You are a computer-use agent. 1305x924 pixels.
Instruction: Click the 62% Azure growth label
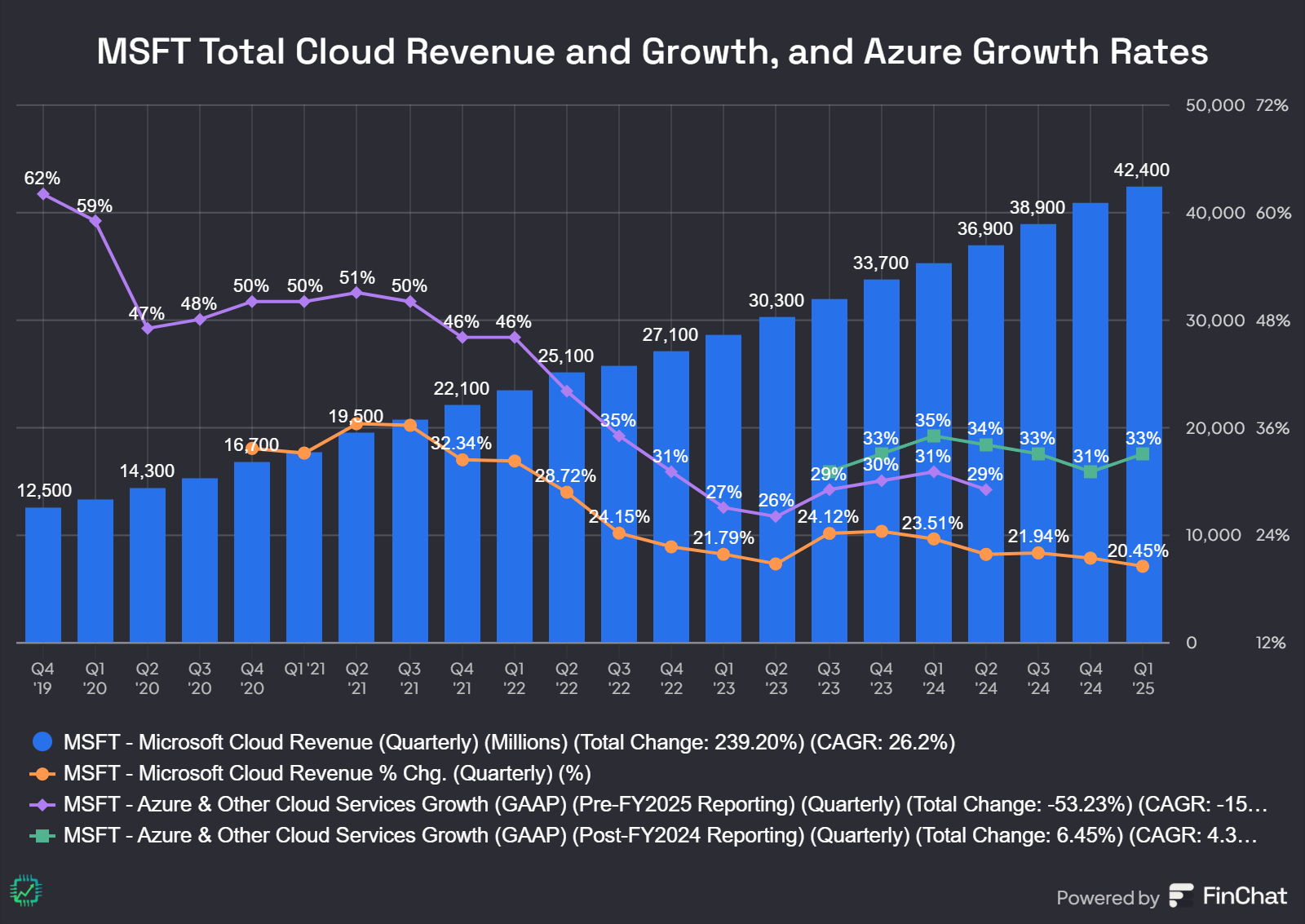coord(42,178)
